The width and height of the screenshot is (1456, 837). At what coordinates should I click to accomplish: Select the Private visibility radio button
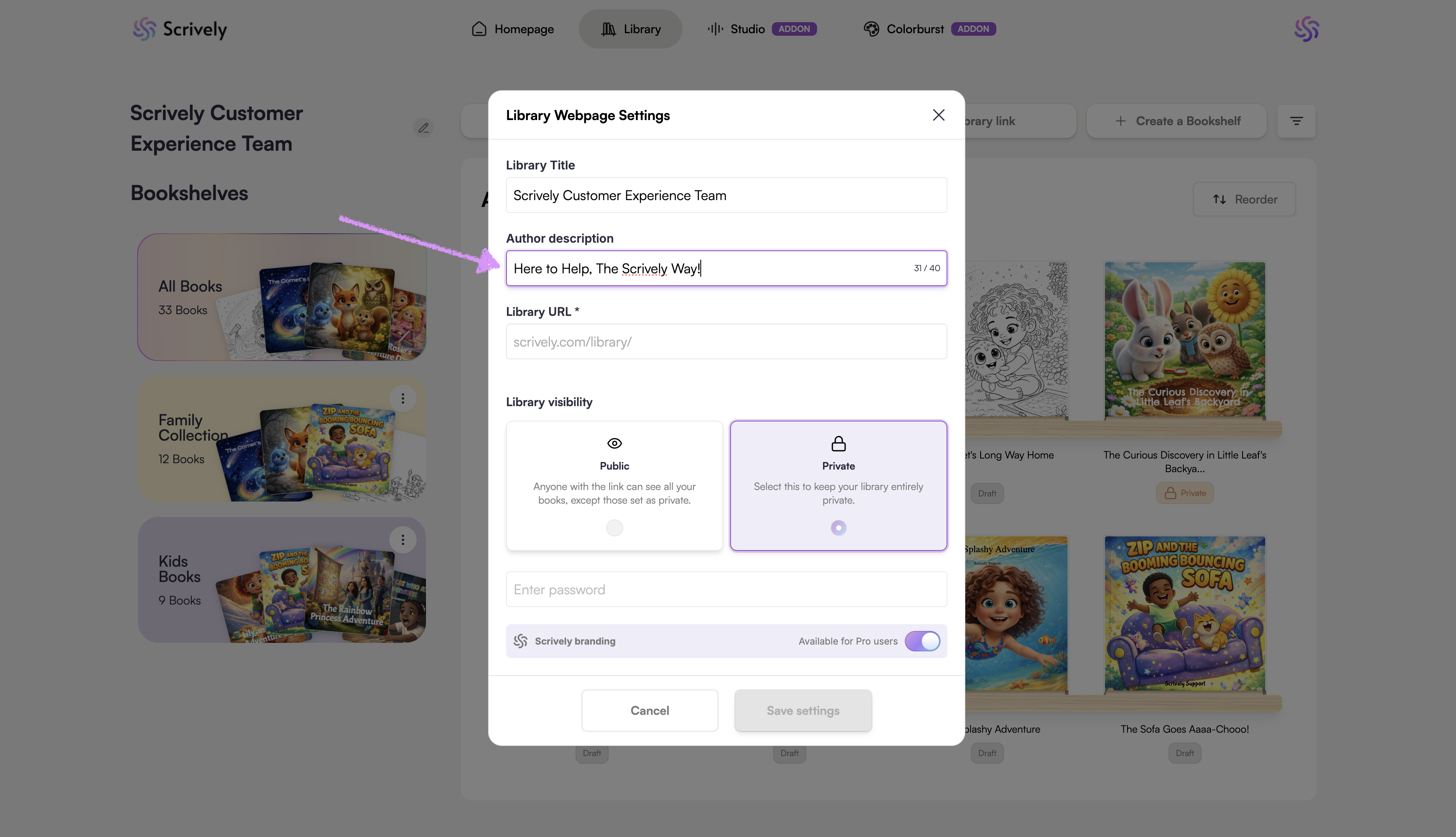click(838, 528)
